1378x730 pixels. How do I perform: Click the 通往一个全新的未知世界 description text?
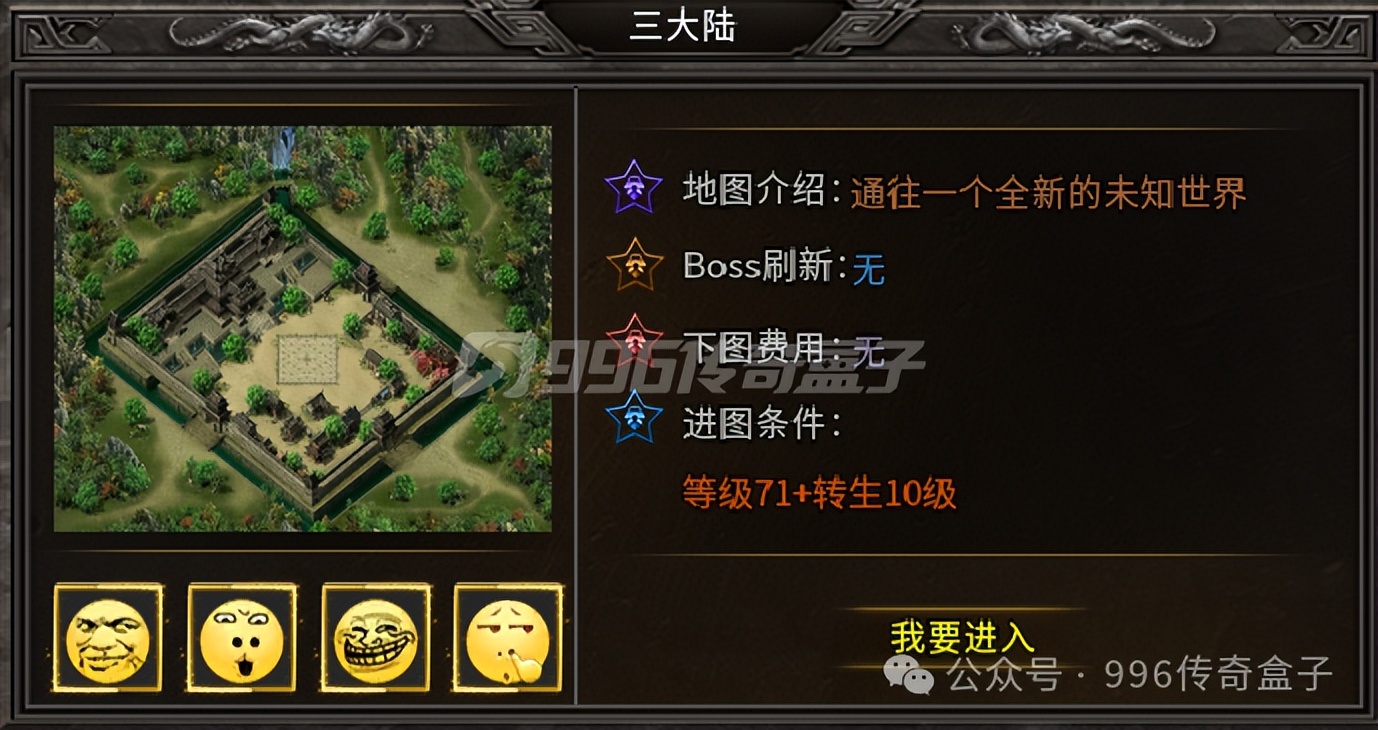1048,192
